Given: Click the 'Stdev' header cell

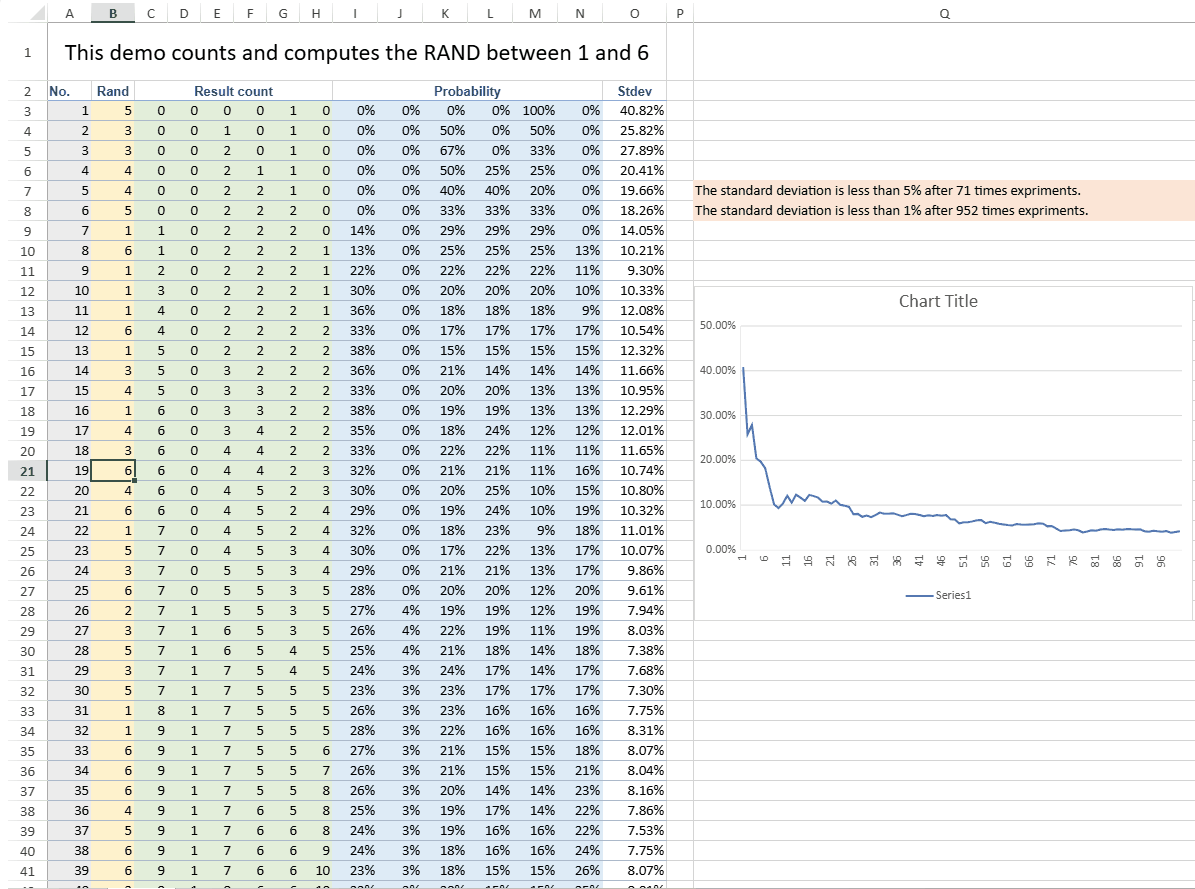Looking at the screenshot, I should [635, 91].
